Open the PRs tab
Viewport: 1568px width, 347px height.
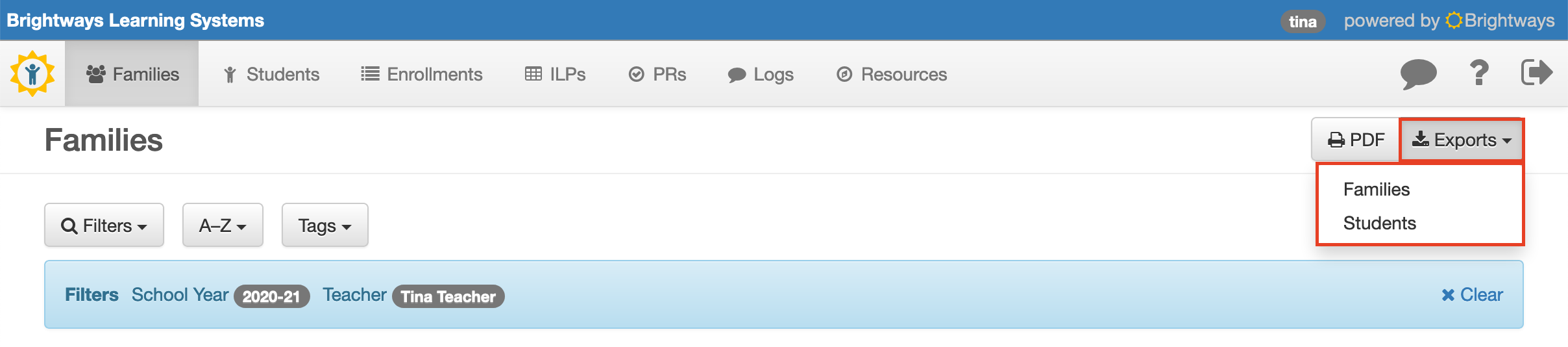657,74
